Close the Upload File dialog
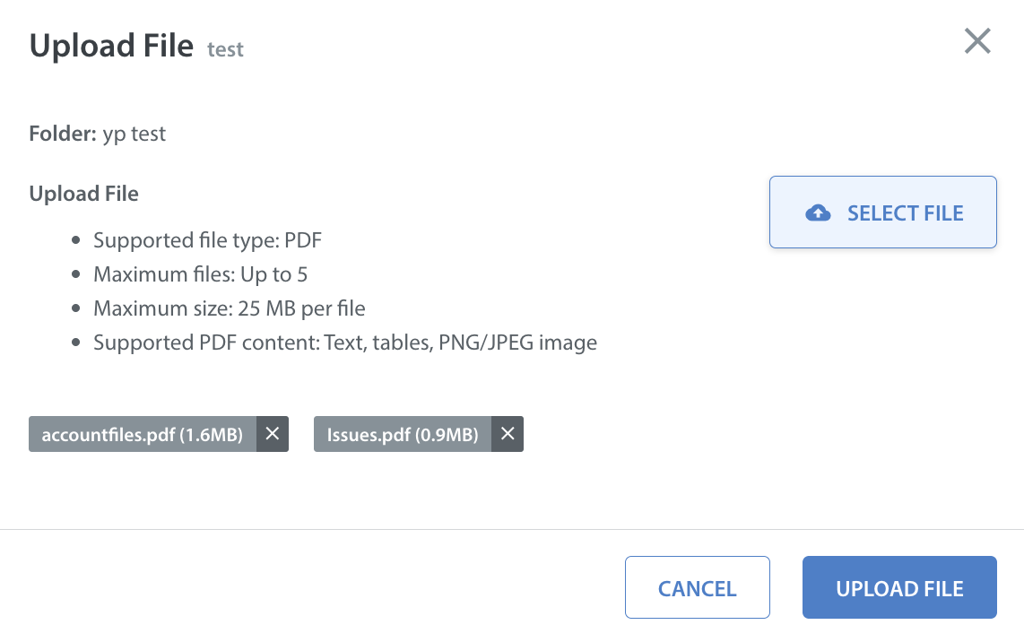The height and width of the screenshot is (642, 1024). pos(977,41)
